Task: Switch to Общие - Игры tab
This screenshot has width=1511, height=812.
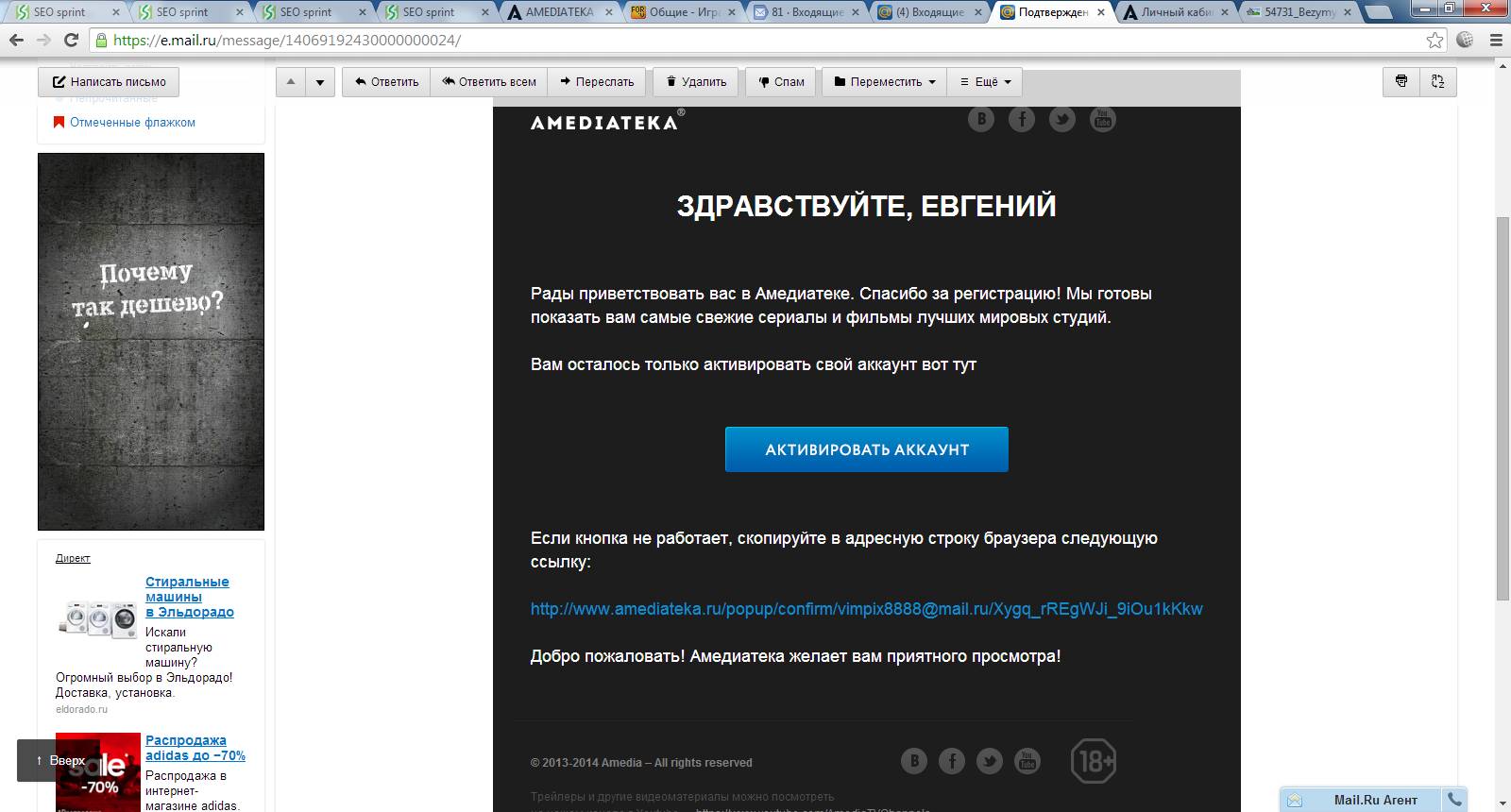Action: point(683,12)
